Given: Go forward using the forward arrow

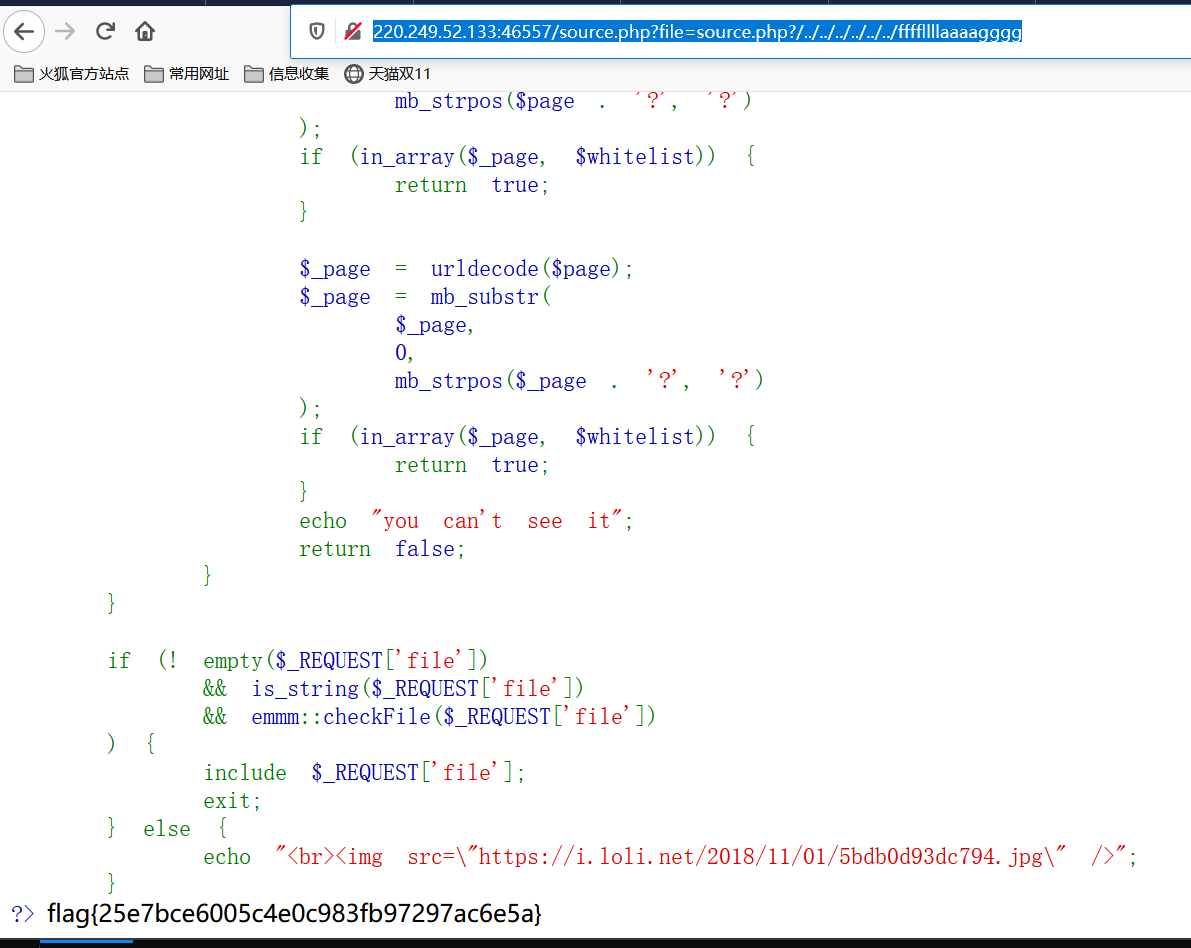Looking at the screenshot, I should [65, 32].
